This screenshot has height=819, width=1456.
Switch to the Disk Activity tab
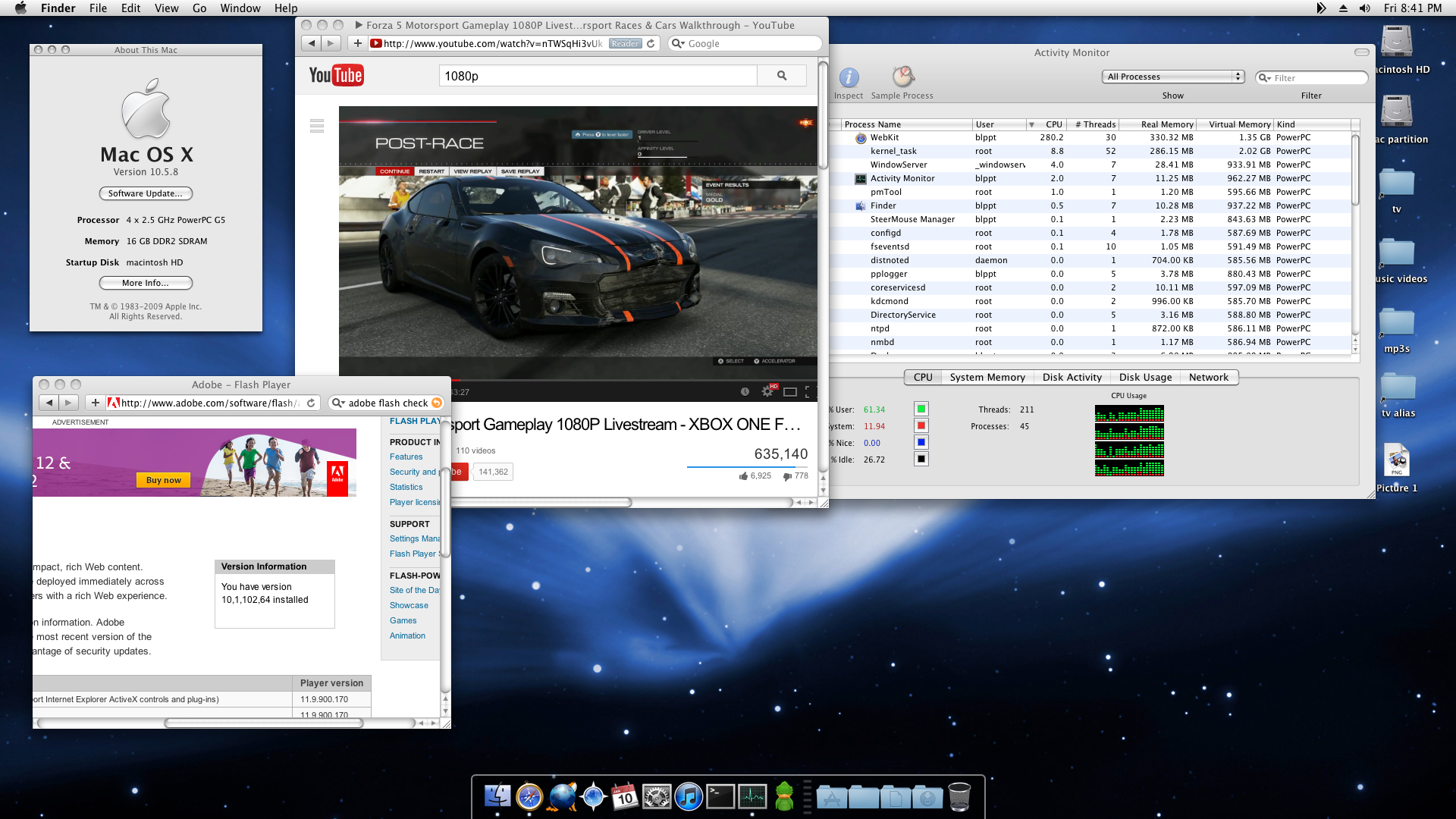pos(1072,378)
